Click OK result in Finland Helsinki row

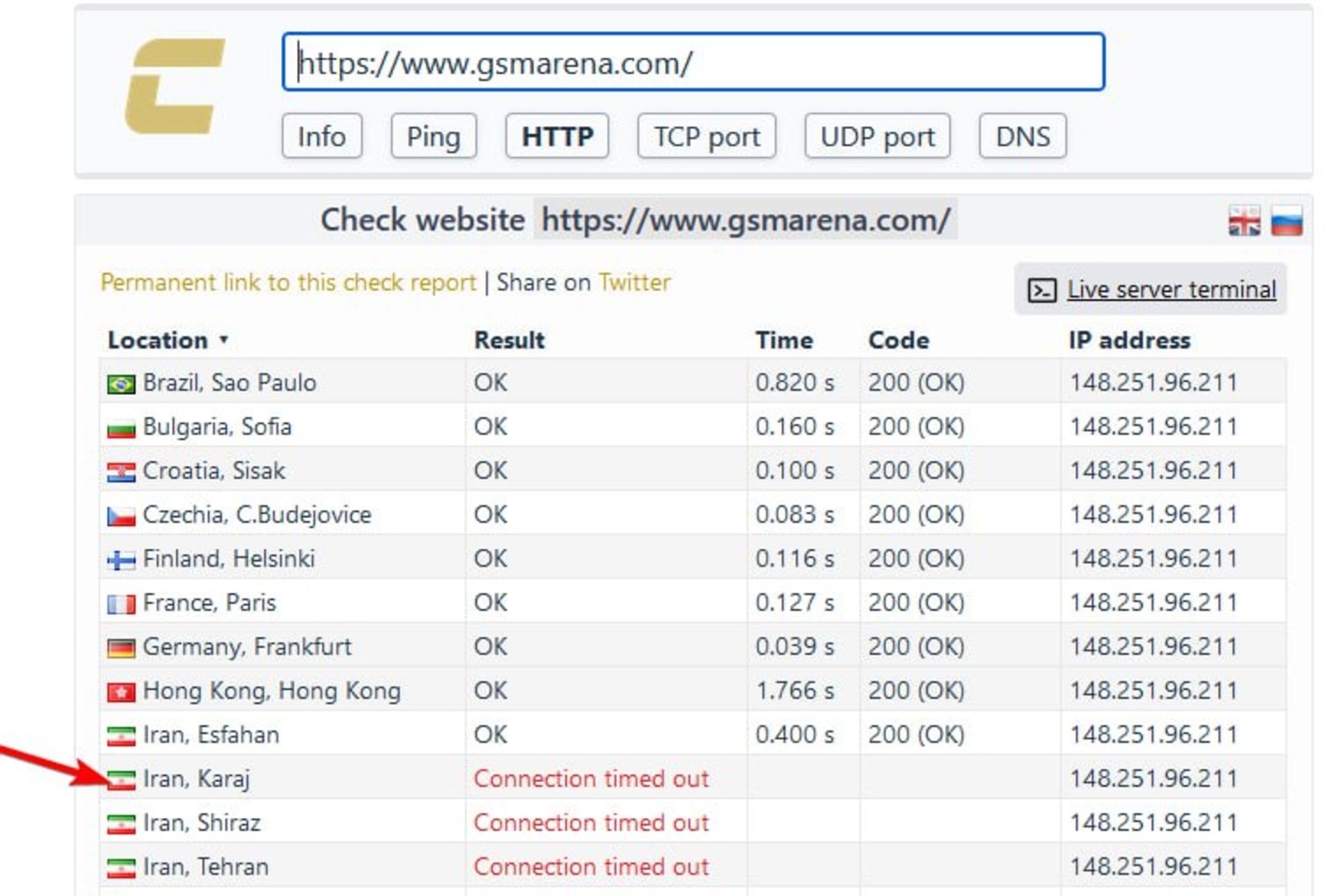pyautogui.click(x=490, y=558)
